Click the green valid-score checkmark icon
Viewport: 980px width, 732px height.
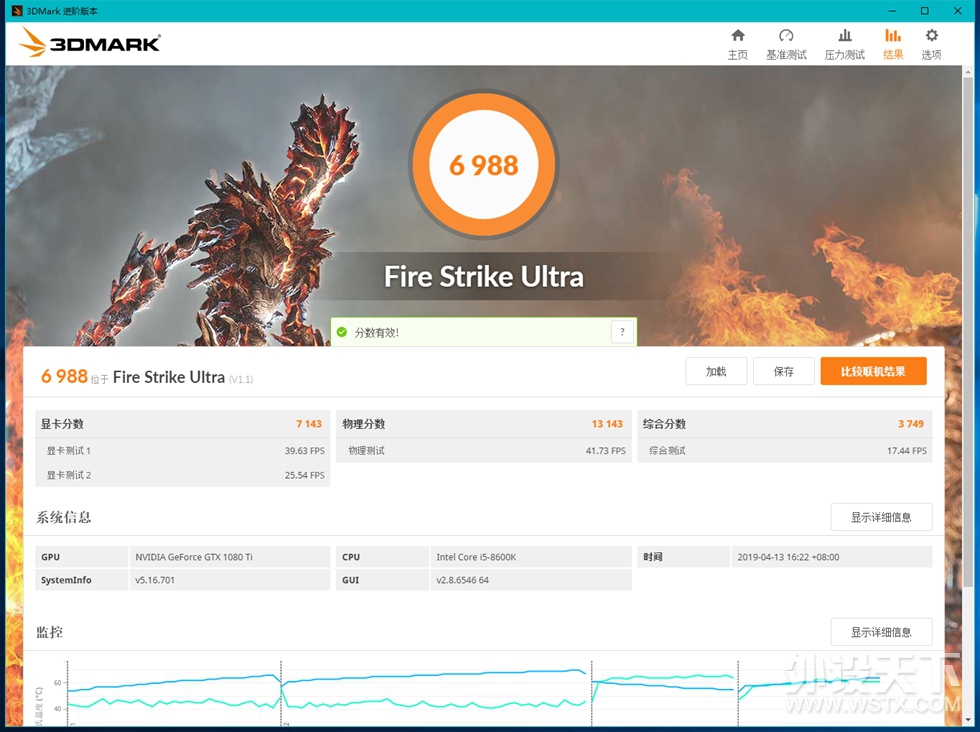pos(342,332)
